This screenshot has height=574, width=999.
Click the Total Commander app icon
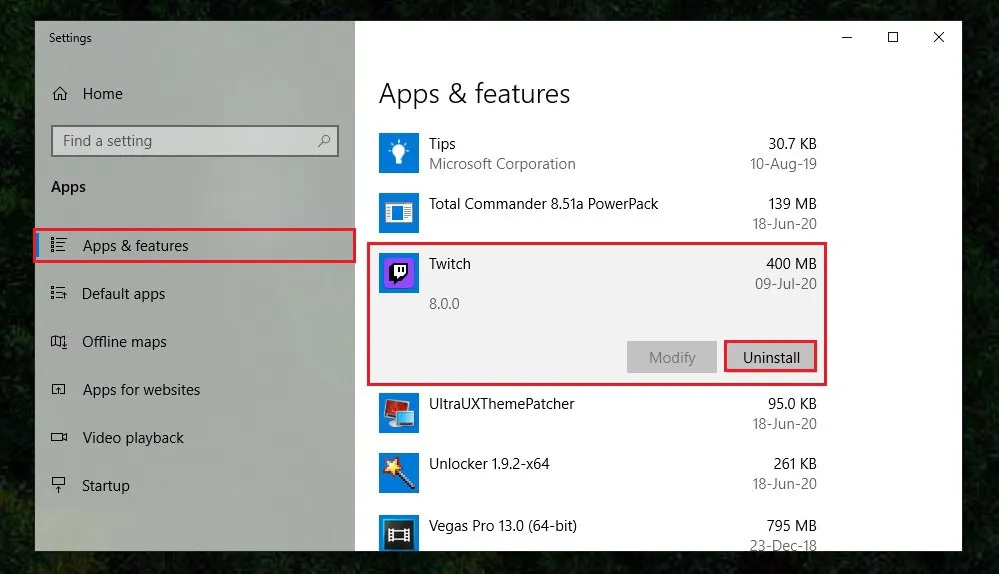coord(399,213)
